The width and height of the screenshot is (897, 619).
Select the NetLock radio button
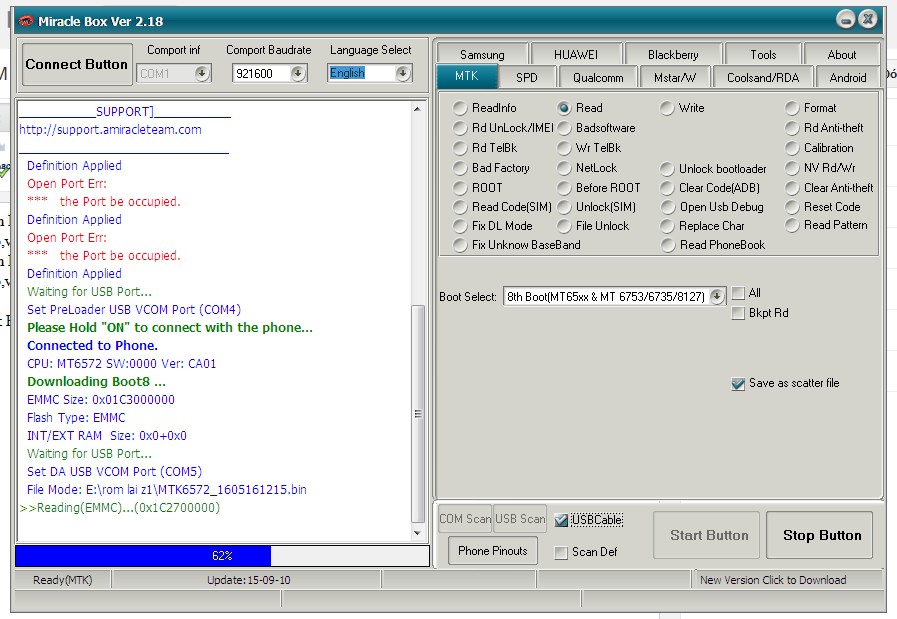coord(563,168)
